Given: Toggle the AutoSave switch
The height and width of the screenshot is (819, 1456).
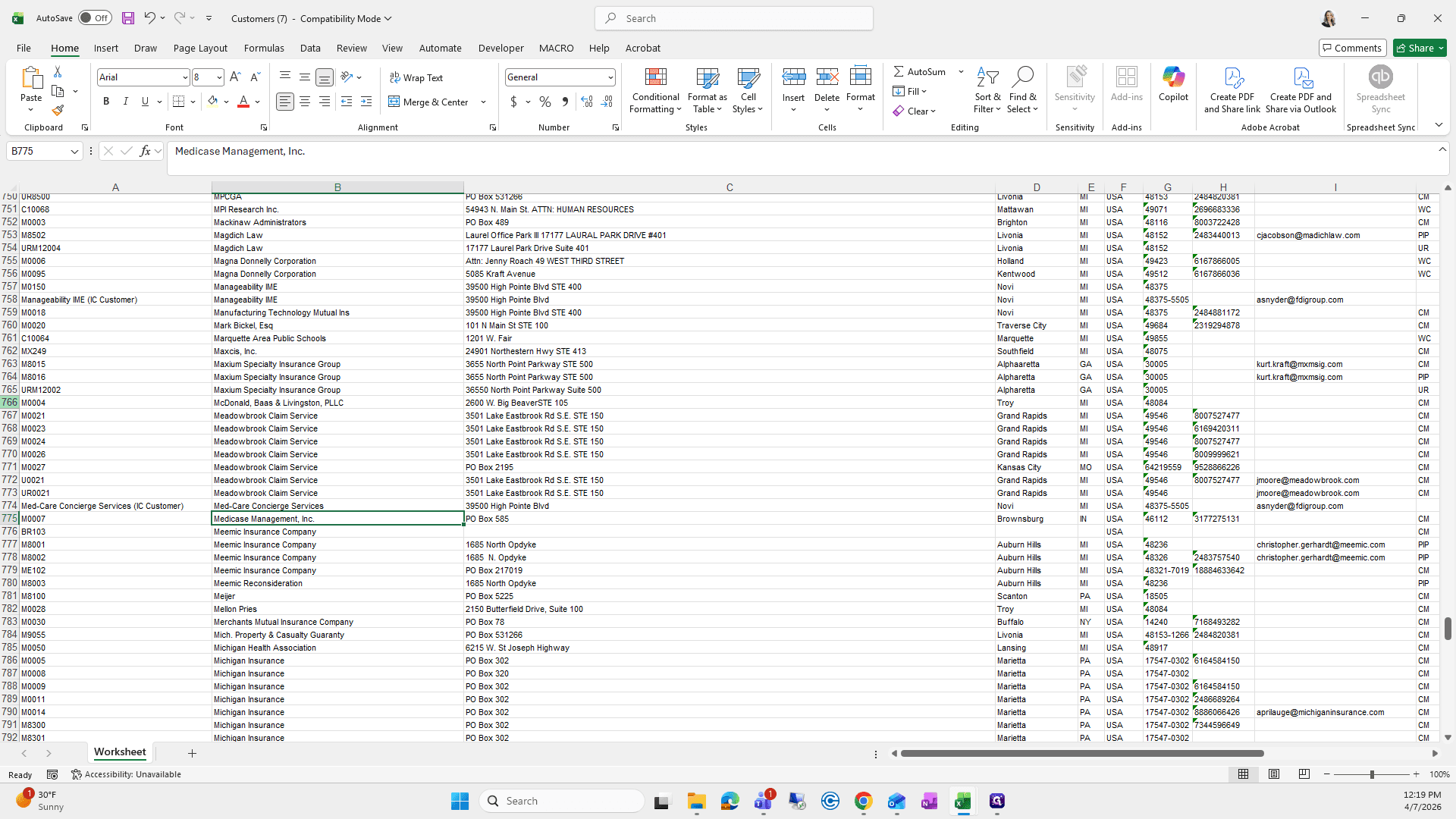Looking at the screenshot, I should pos(95,18).
